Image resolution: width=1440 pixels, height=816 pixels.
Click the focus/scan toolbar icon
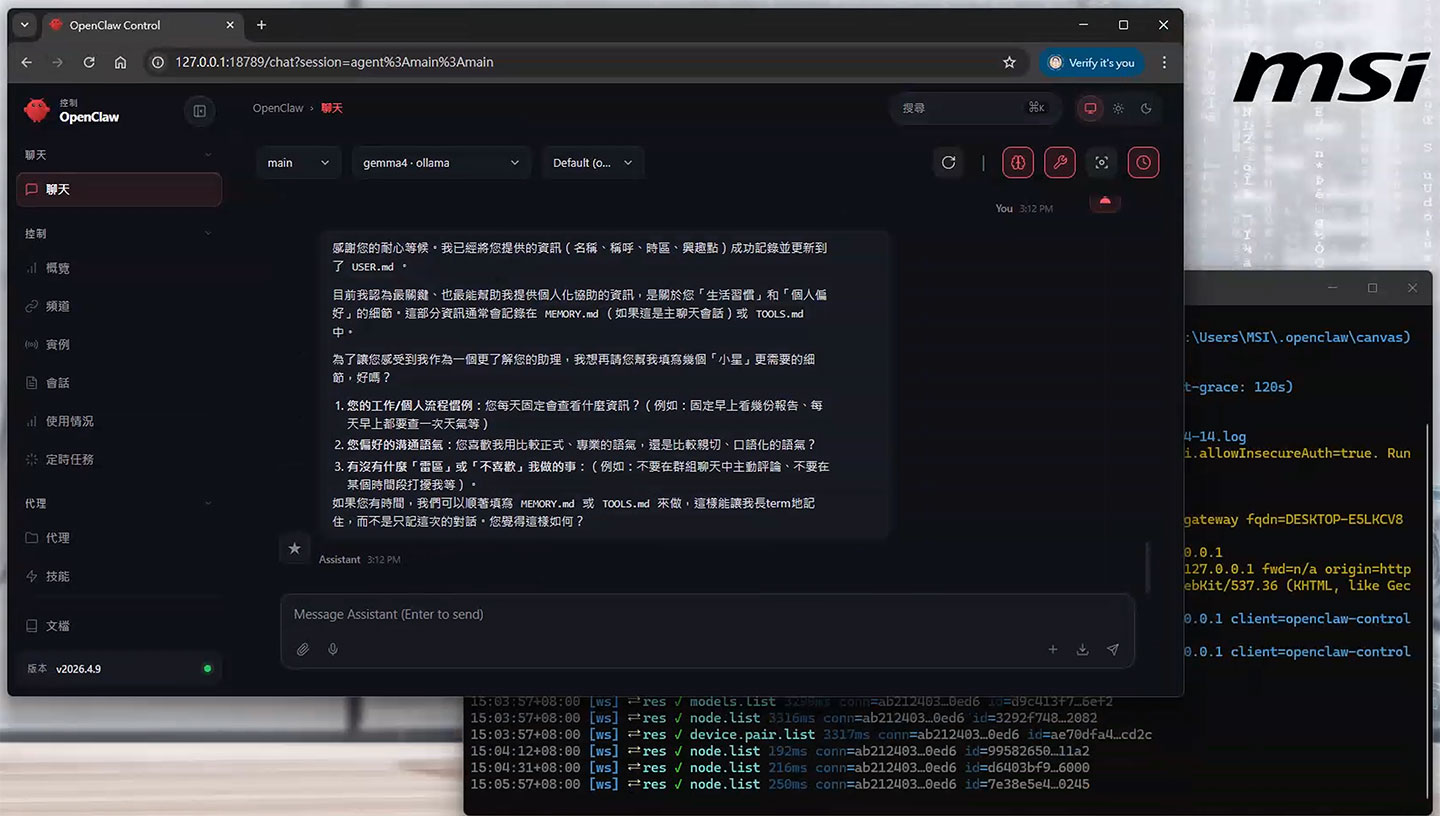(x=1100, y=162)
